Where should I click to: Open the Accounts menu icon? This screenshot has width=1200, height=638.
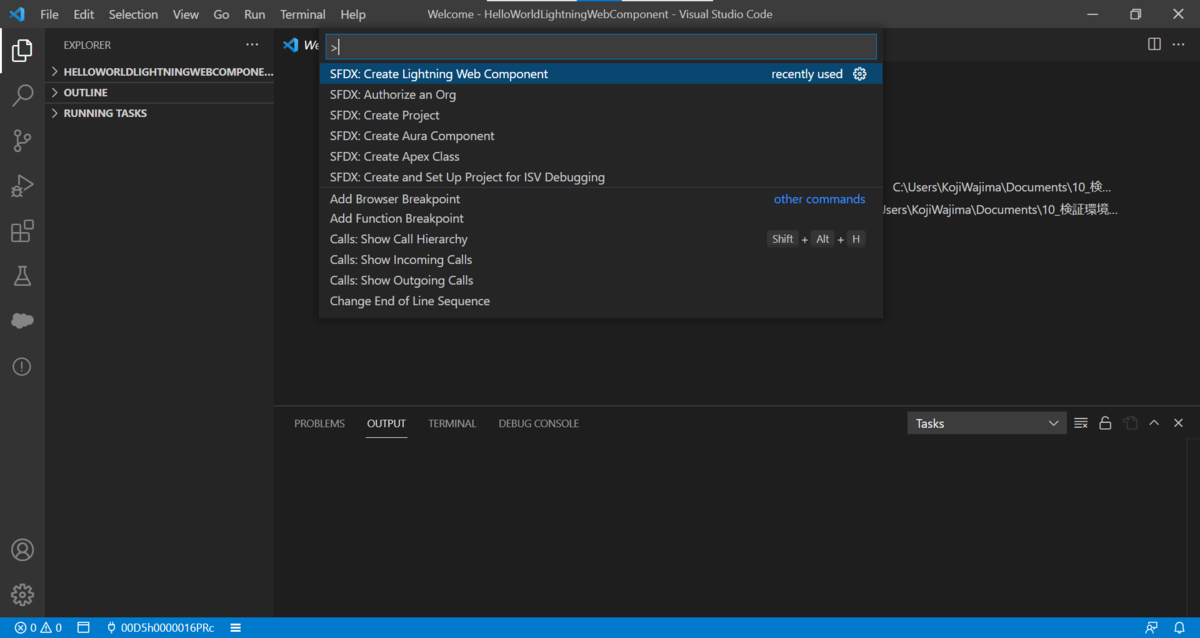coord(22,550)
